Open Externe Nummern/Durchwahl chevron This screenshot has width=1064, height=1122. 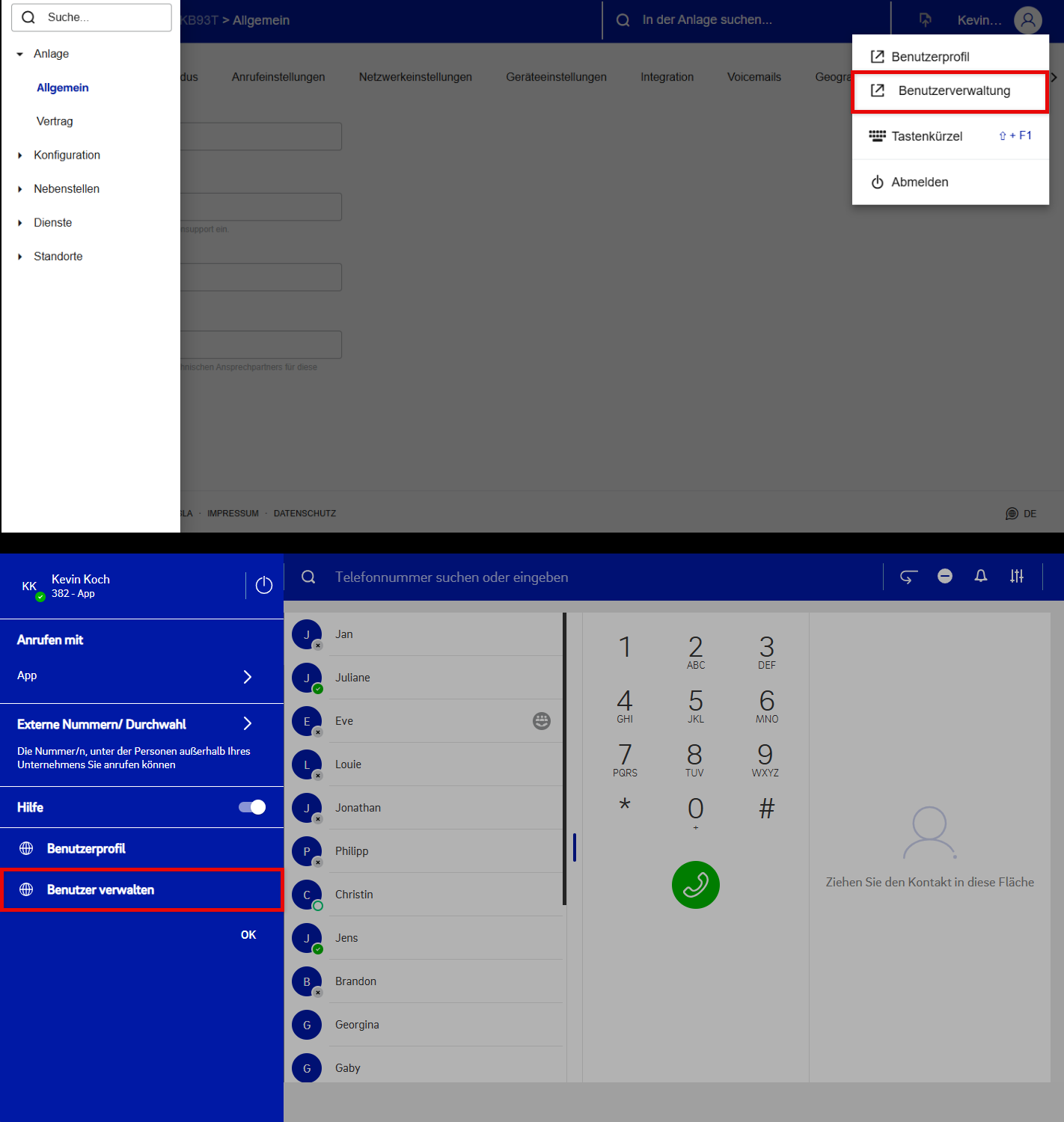coord(248,723)
